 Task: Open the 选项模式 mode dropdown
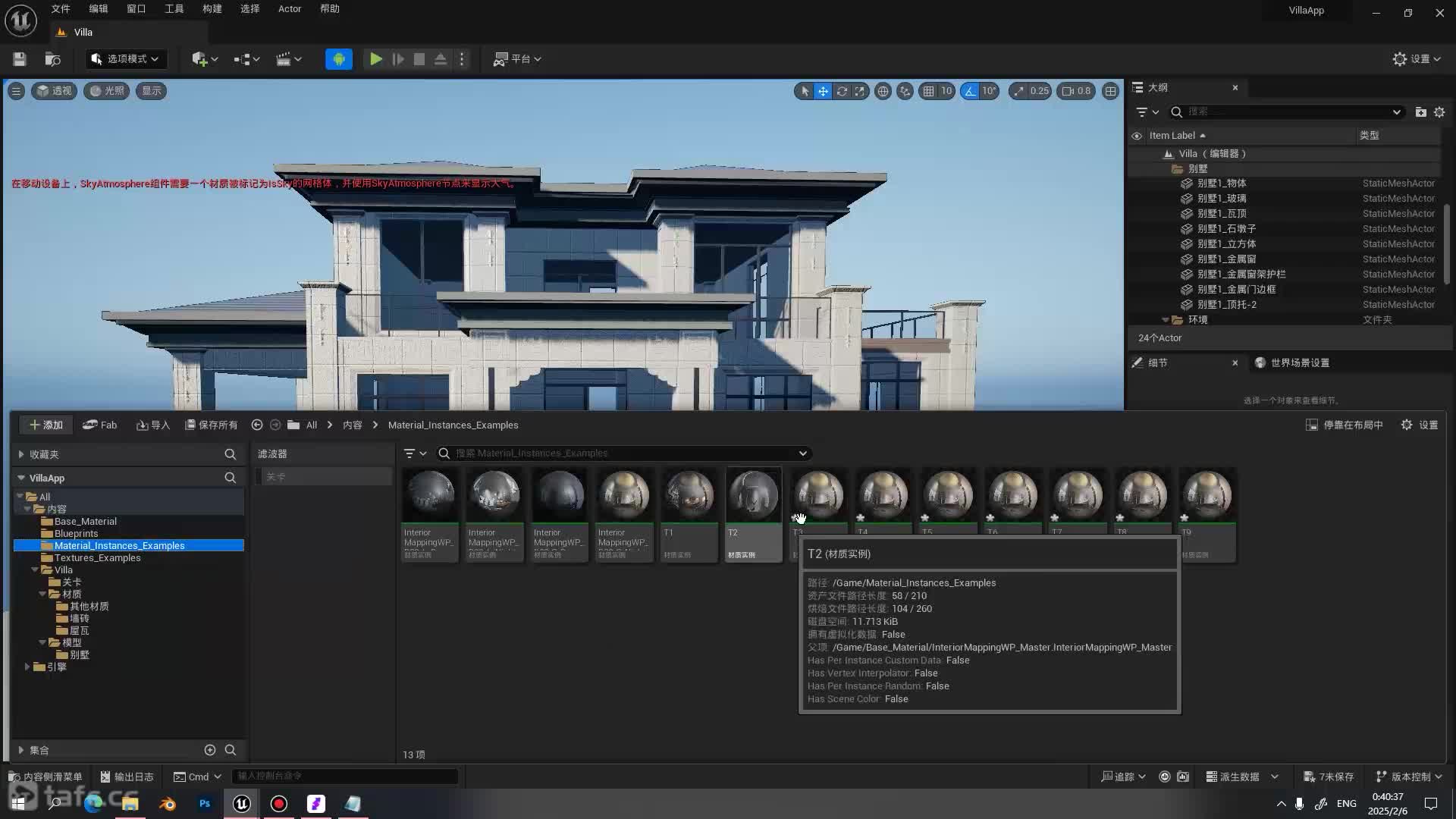click(125, 59)
